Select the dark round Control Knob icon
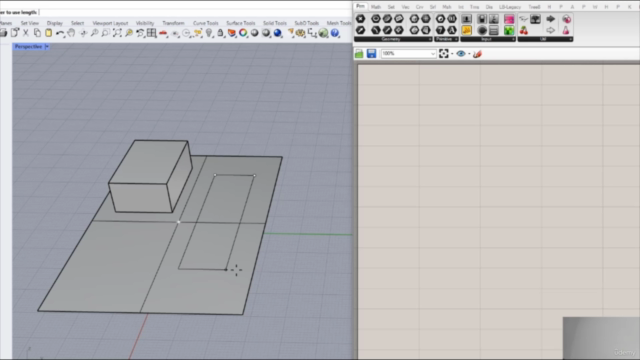Viewport: 640px width, 360px height. 482,30
